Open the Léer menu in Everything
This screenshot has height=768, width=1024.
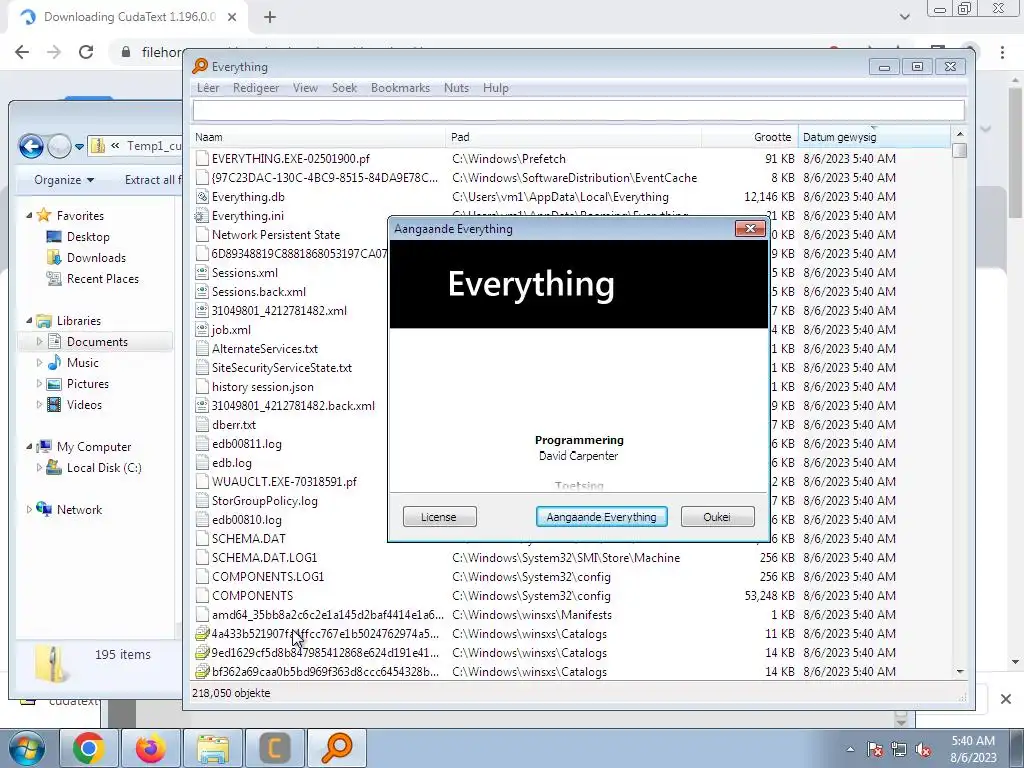click(x=208, y=88)
